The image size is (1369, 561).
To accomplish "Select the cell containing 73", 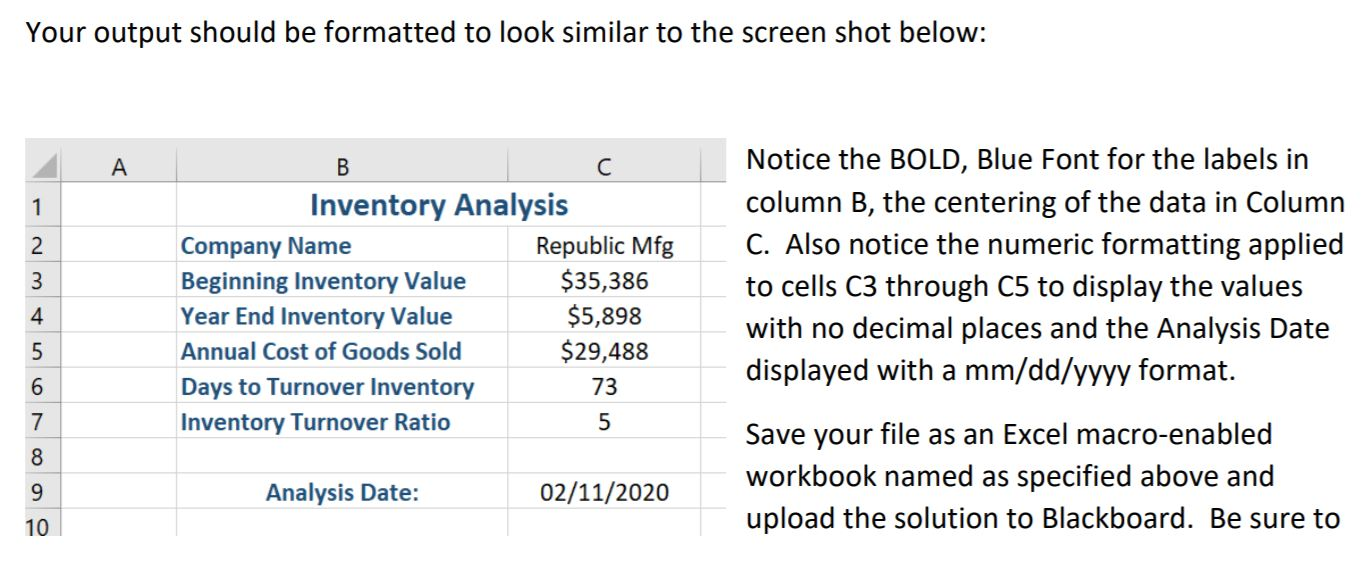I will click(604, 386).
